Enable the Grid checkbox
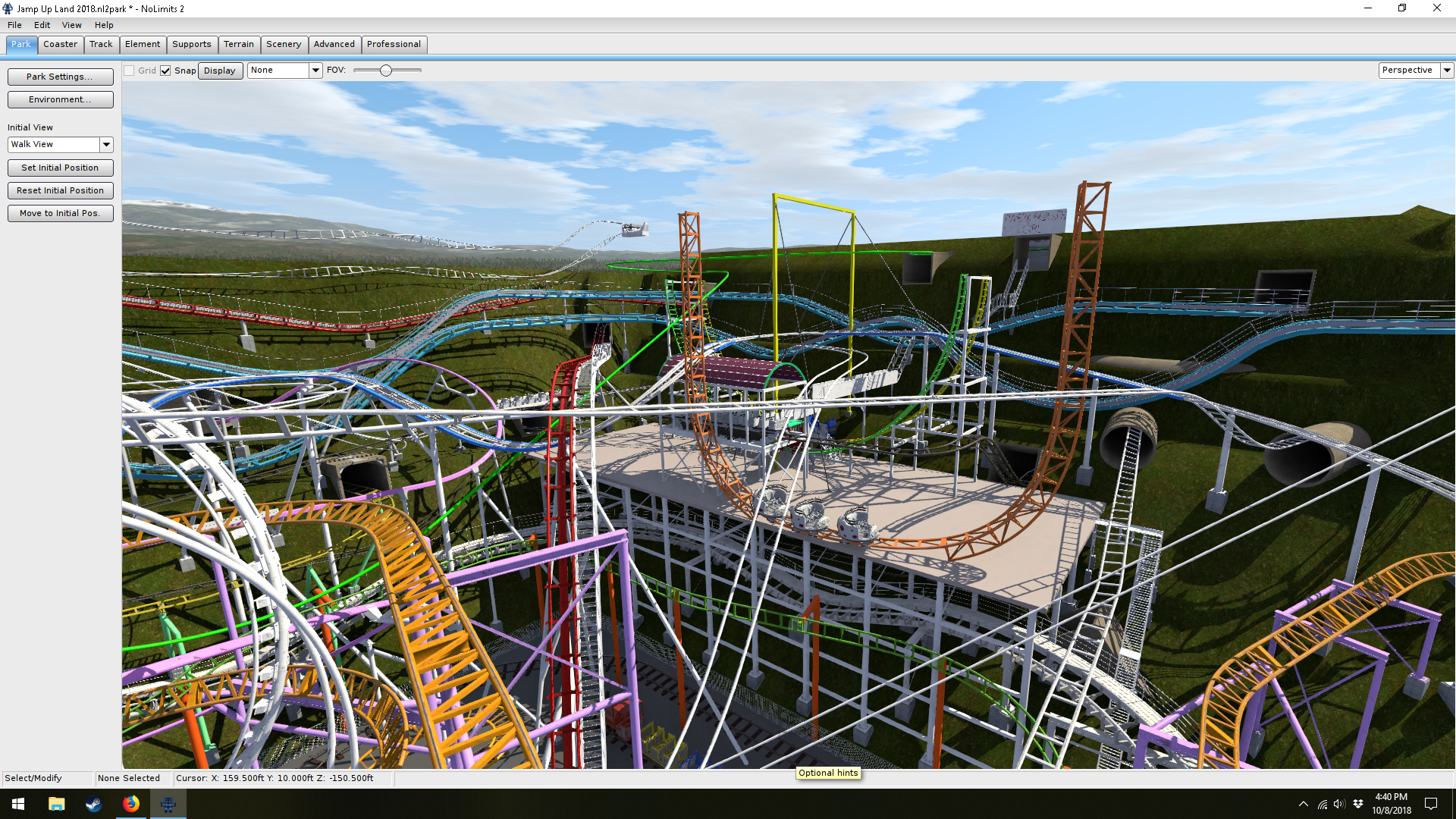The width and height of the screenshot is (1456, 819). (x=130, y=71)
